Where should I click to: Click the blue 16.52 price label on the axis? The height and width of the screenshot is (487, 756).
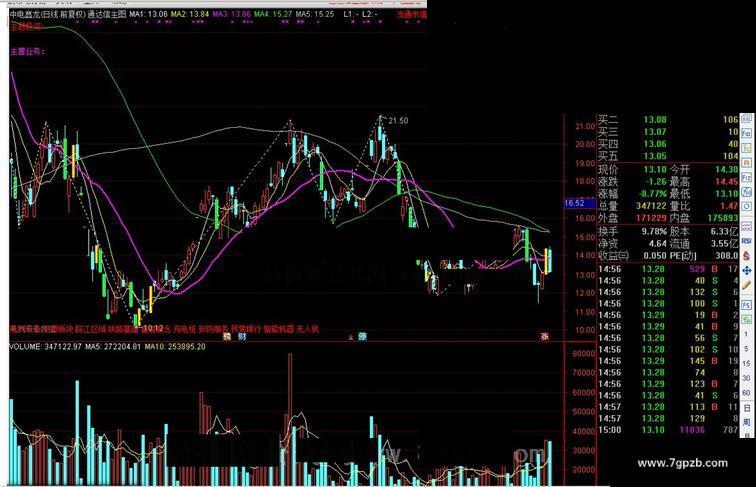pos(580,203)
